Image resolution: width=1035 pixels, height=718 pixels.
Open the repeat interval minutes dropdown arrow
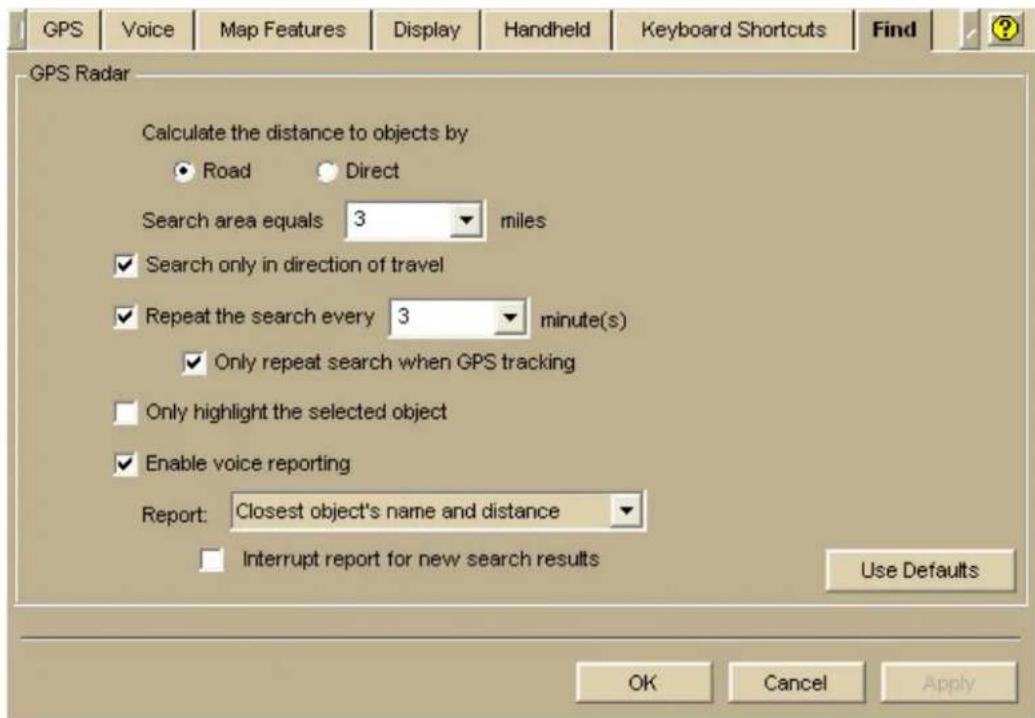510,317
